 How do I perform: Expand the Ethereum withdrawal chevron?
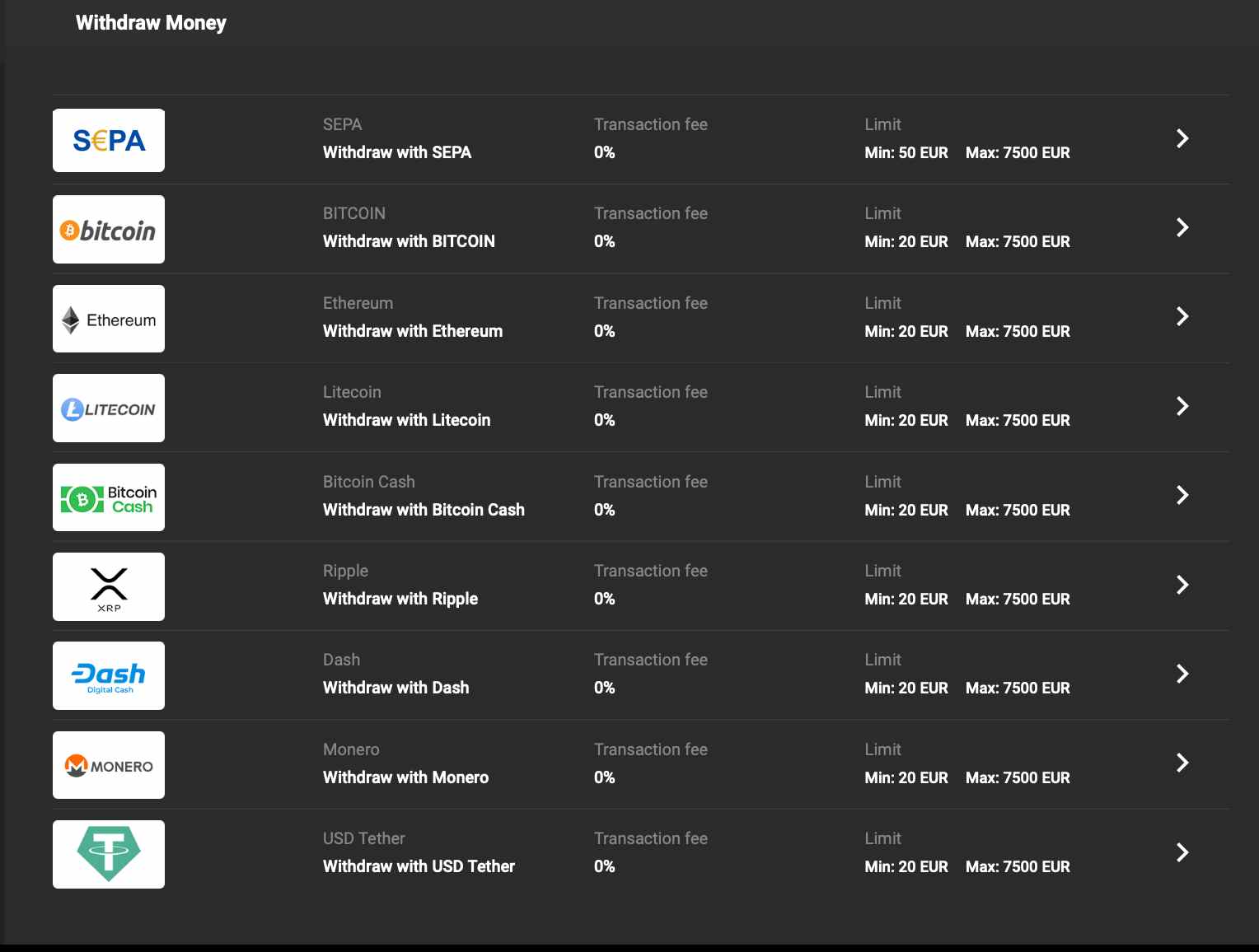click(1182, 316)
